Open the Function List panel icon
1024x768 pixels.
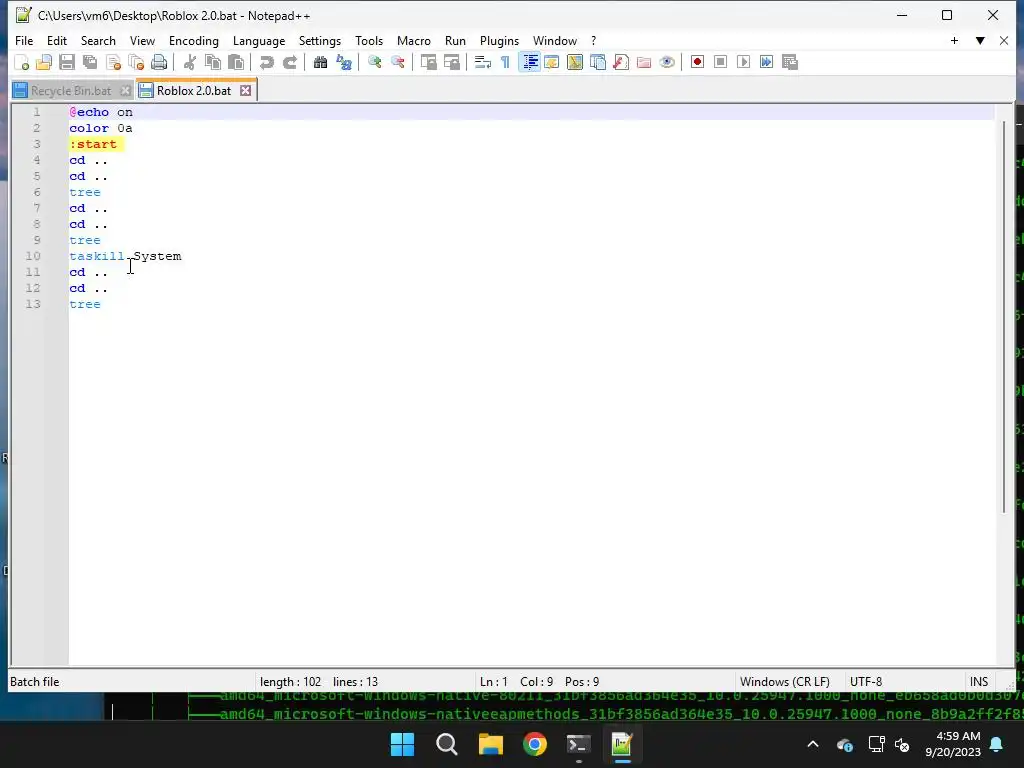tap(621, 62)
